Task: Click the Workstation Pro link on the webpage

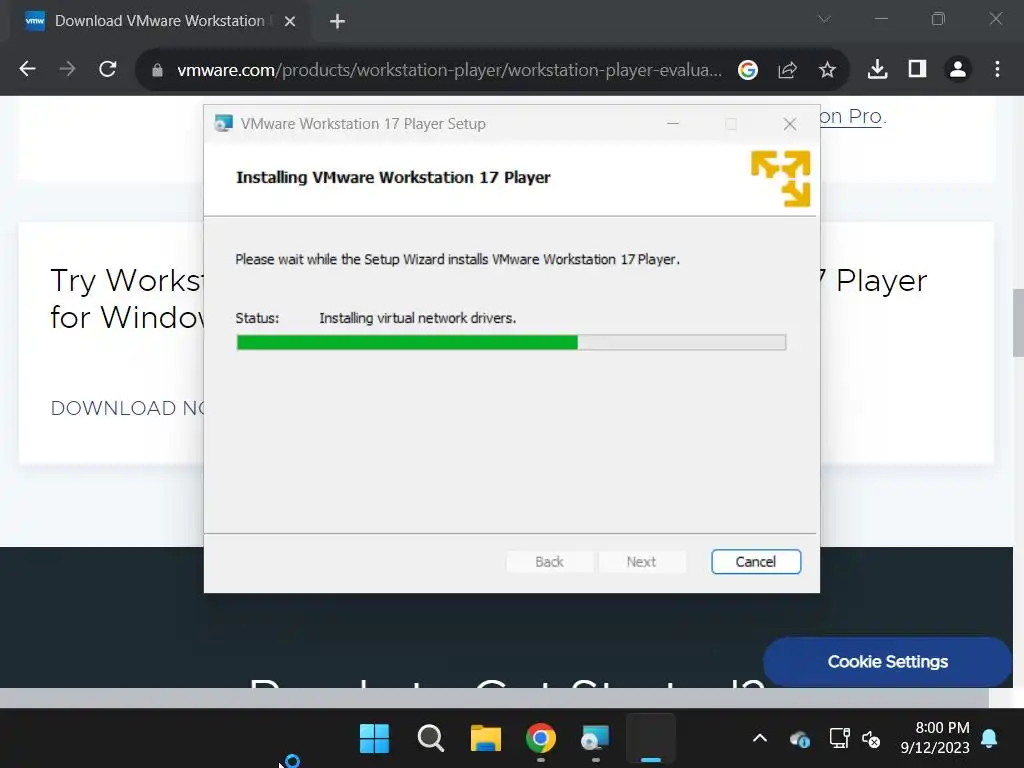Action: tap(851, 116)
